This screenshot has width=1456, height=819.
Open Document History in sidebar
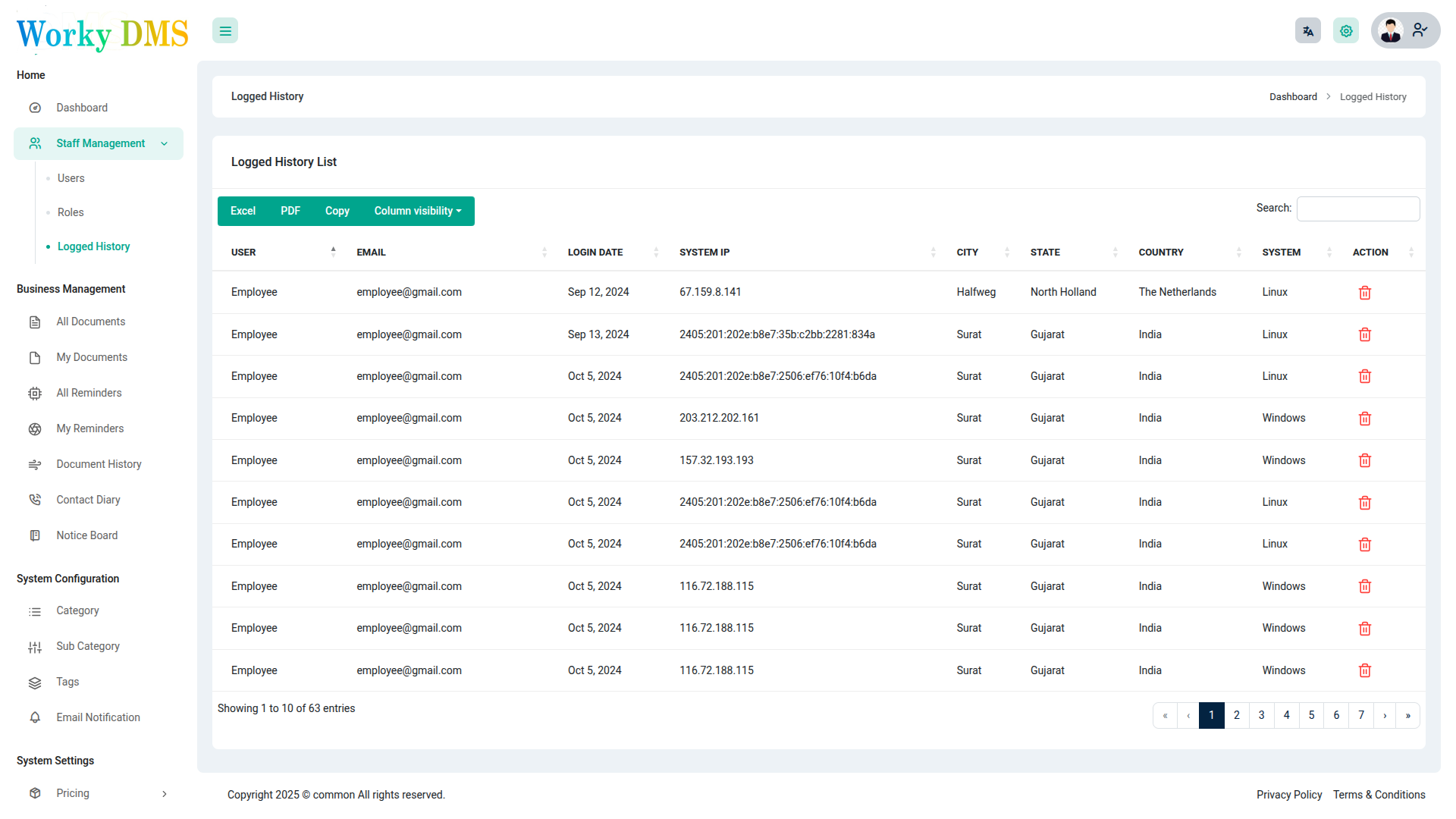coord(99,464)
